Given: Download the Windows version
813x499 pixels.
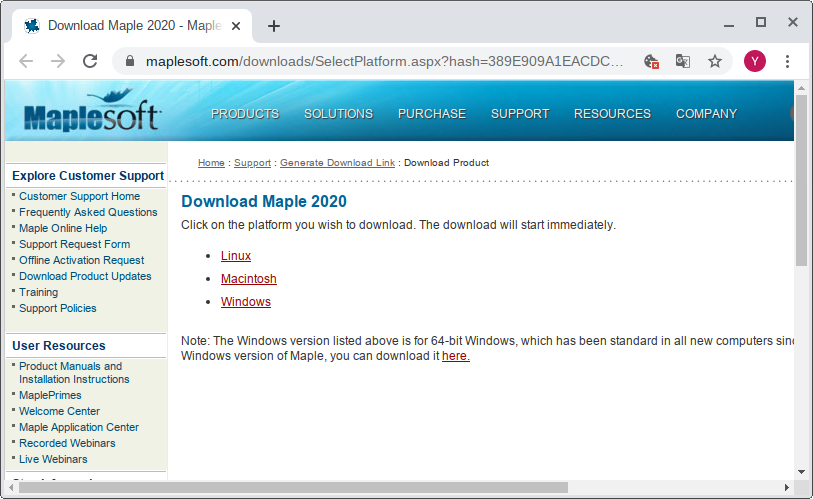Looking at the screenshot, I should click(x=246, y=301).
